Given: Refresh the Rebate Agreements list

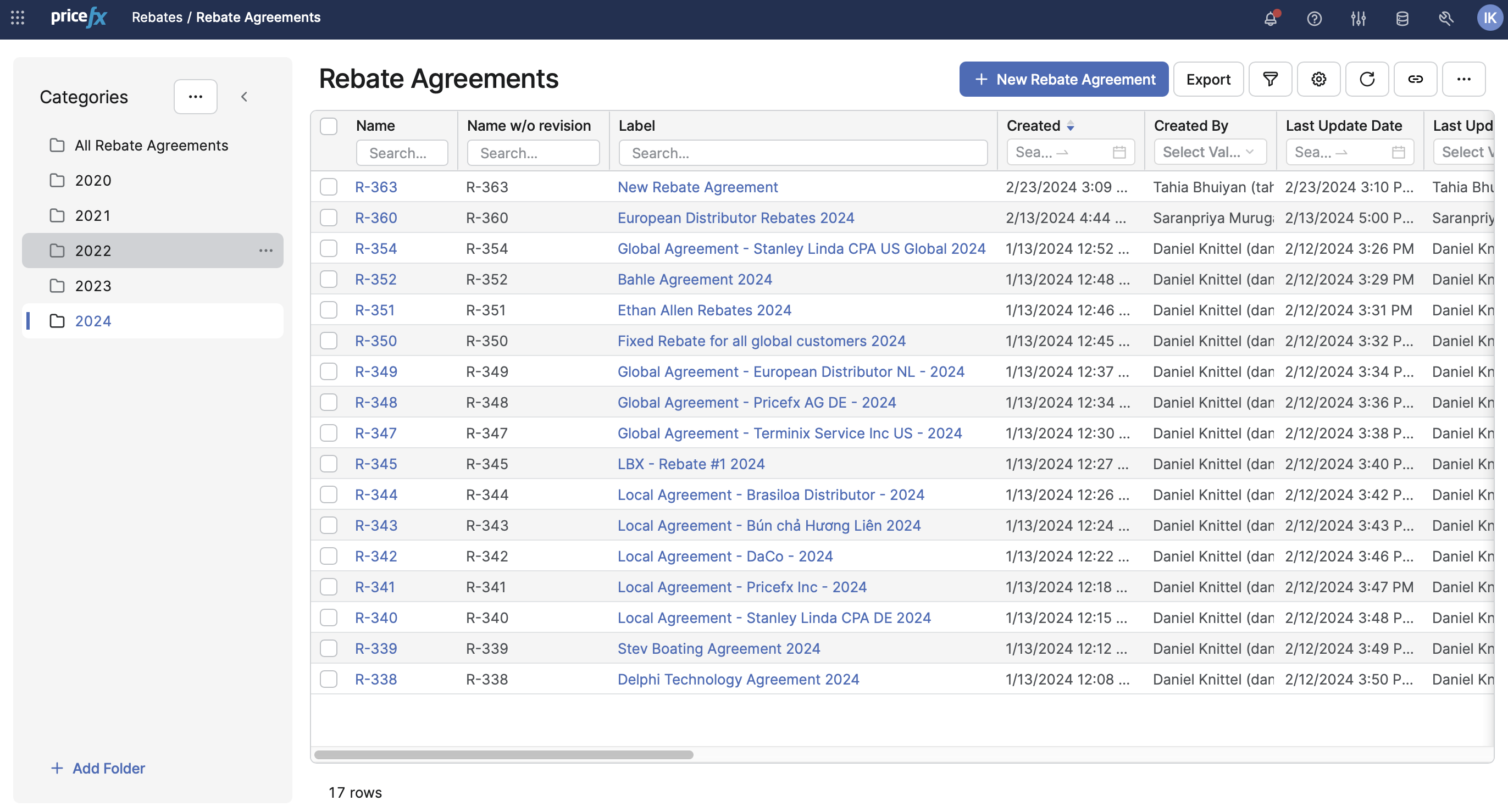Looking at the screenshot, I should (1366, 79).
